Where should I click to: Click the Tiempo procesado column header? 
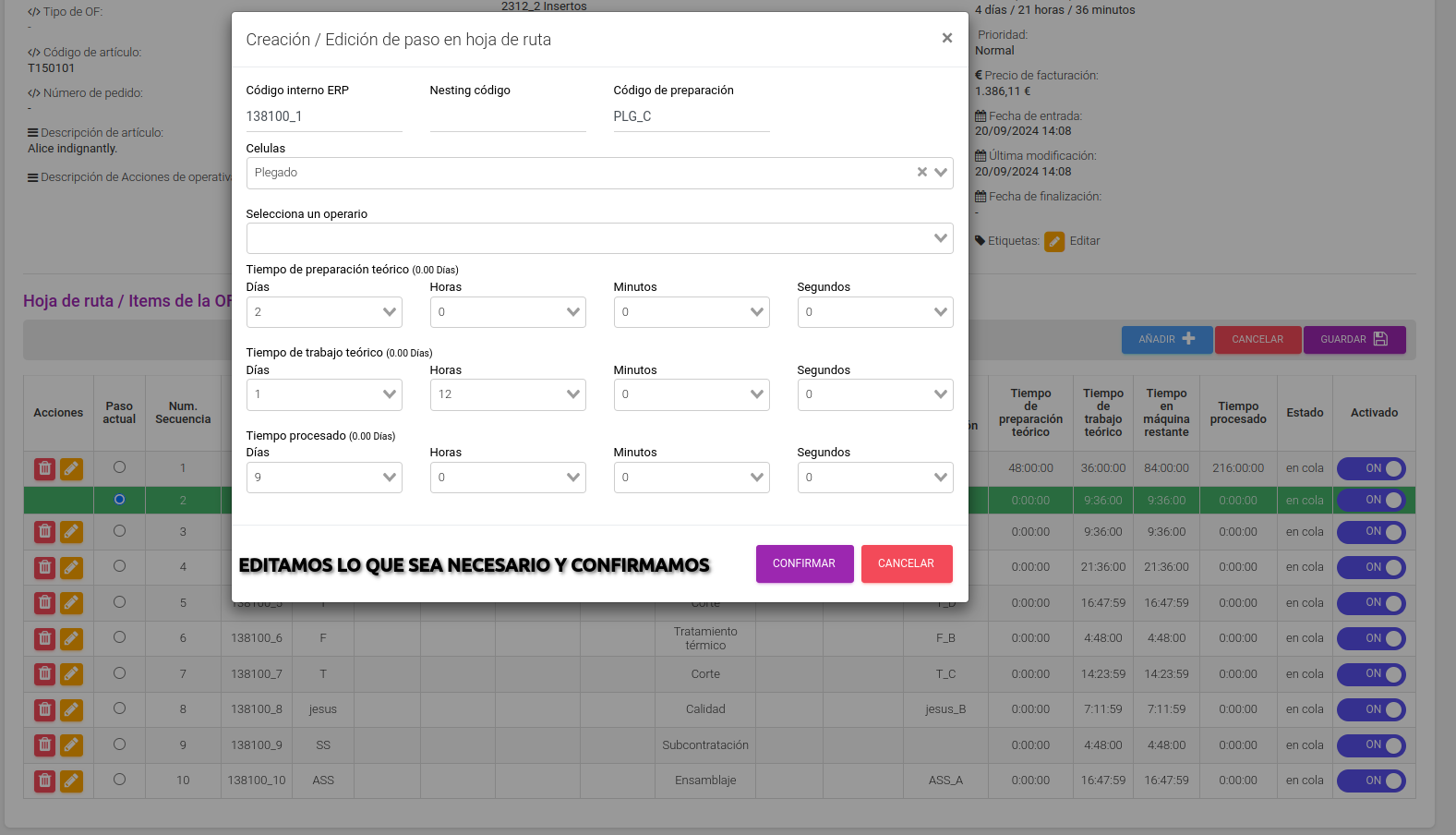[1238, 413]
